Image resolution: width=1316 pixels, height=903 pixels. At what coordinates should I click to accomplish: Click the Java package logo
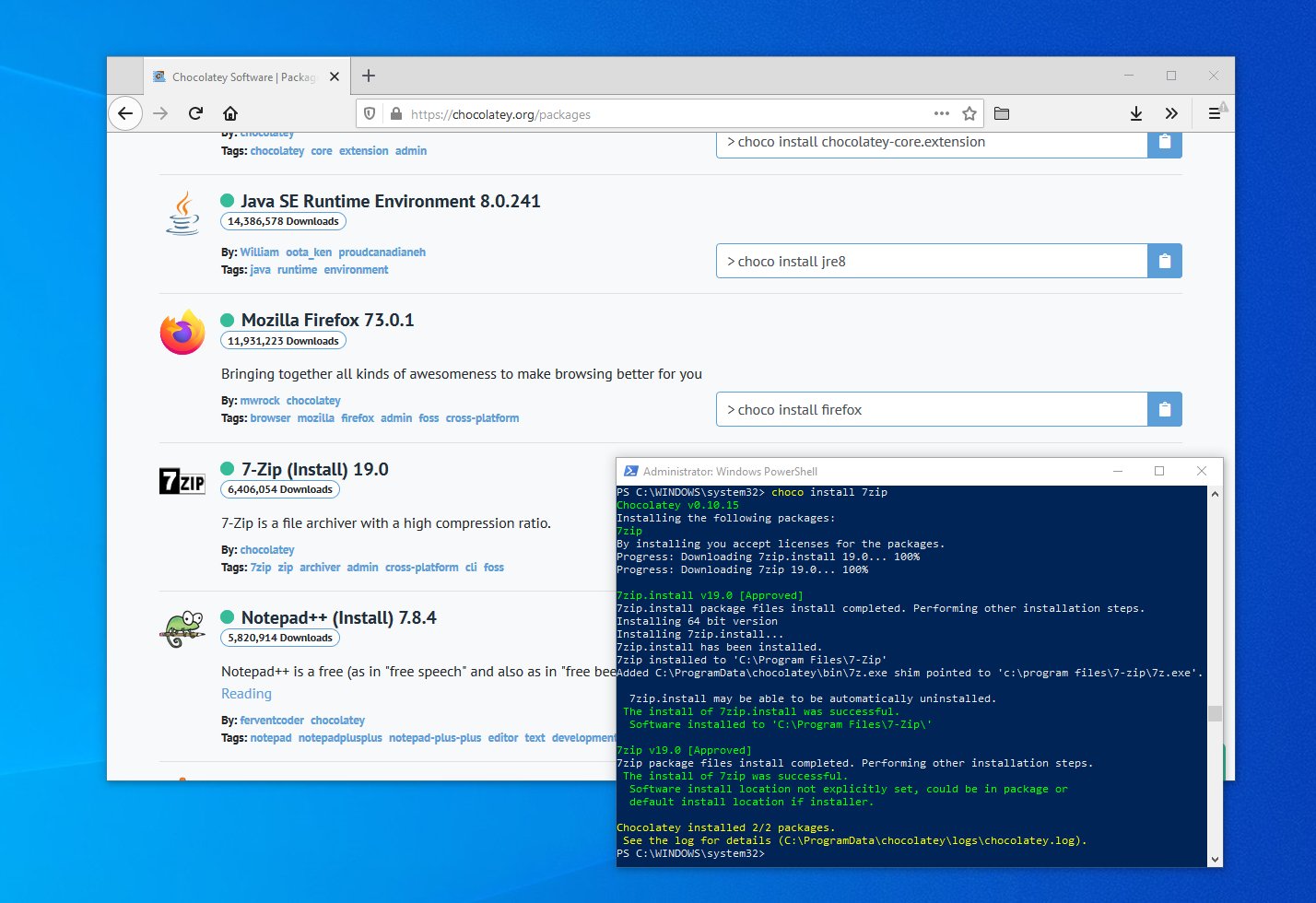click(182, 214)
